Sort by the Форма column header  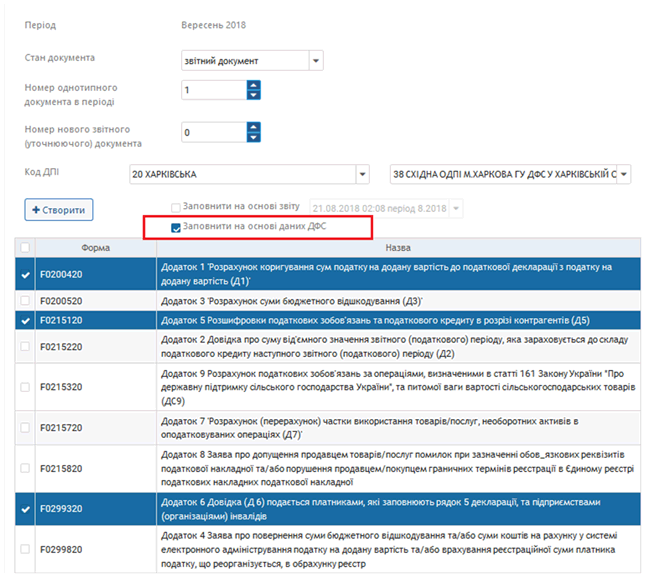tap(97, 247)
